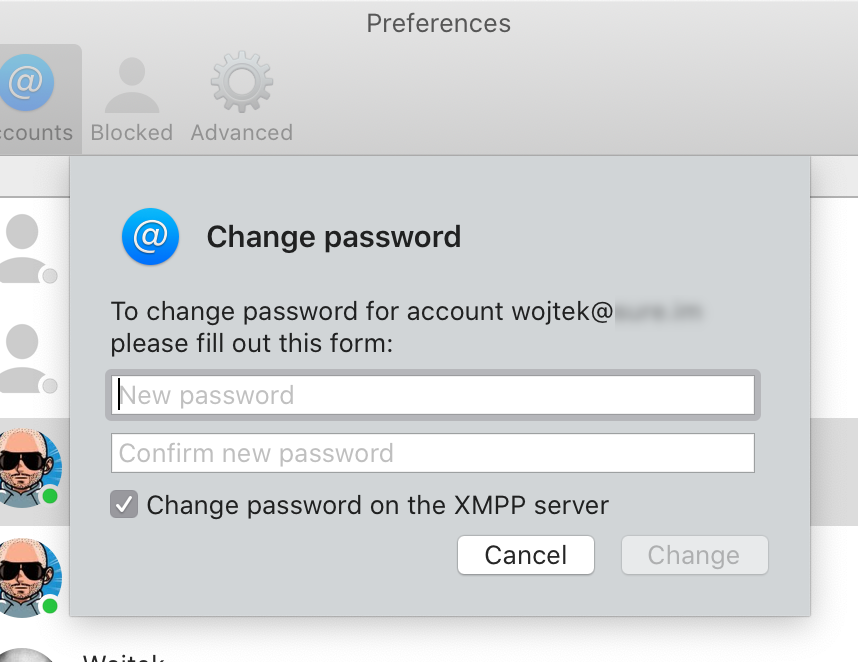Select the topmost gray placeholder account avatar
The height and width of the screenshot is (662, 858).
[24, 247]
